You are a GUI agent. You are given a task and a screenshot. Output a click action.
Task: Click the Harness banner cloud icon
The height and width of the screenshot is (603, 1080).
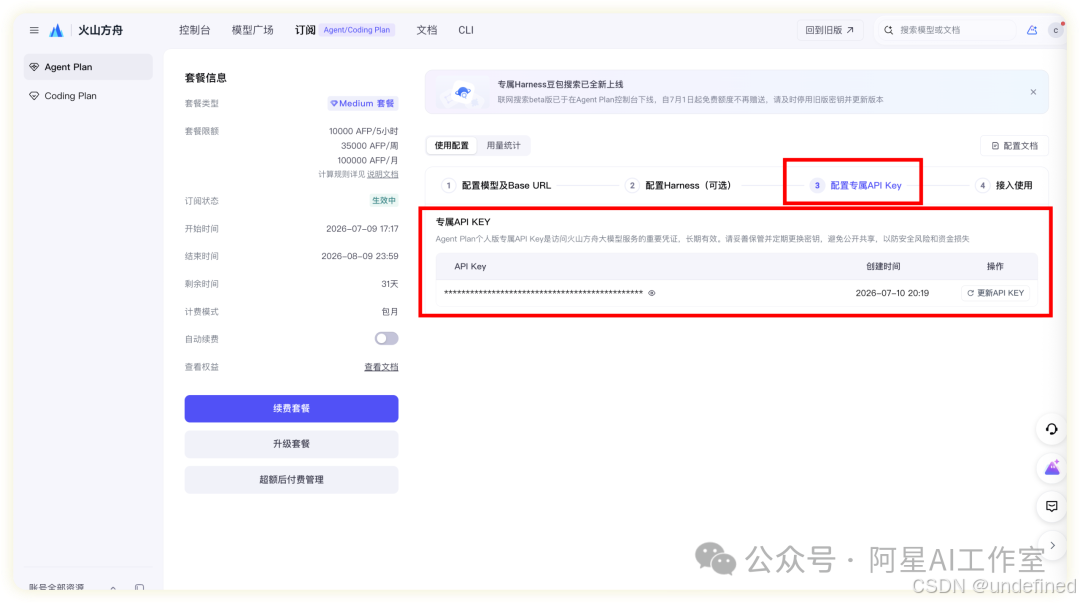(x=463, y=92)
